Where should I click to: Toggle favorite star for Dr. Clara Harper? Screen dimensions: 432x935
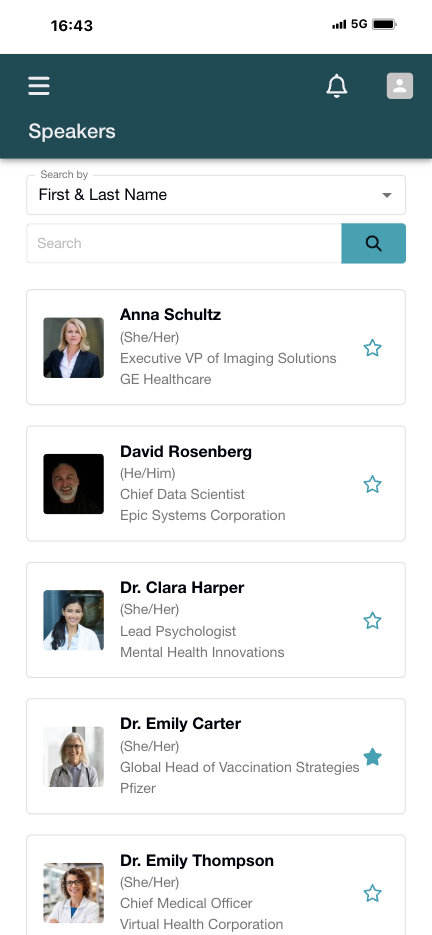click(372, 621)
